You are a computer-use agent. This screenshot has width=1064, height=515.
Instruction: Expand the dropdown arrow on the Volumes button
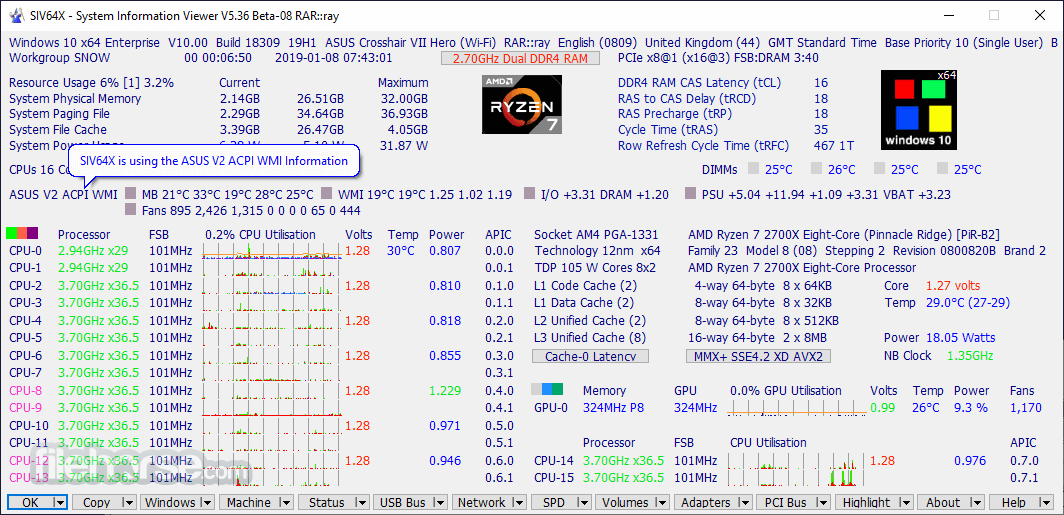(x=663, y=503)
